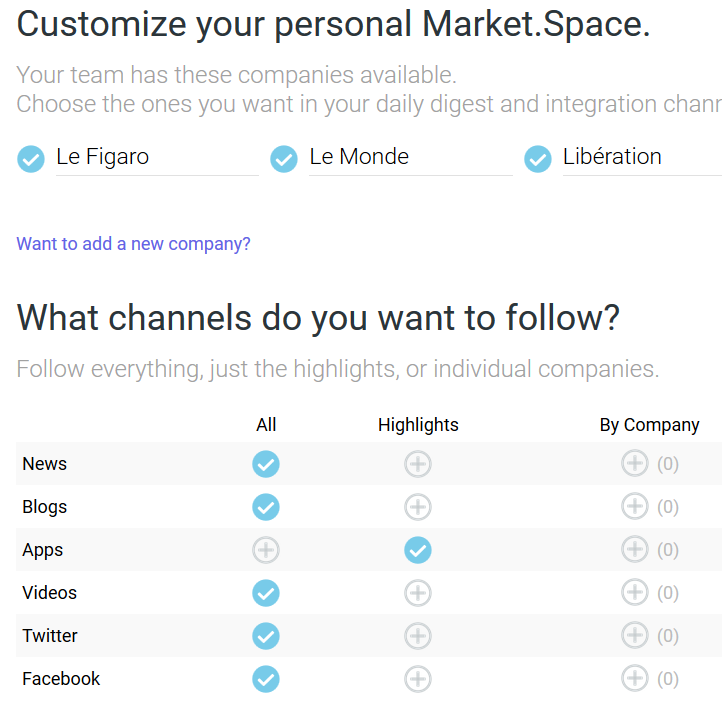Viewport: 722px width, 718px height.
Task: Click the Le Monde company name field
Action: pyautogui.click(x=411, y=157)
